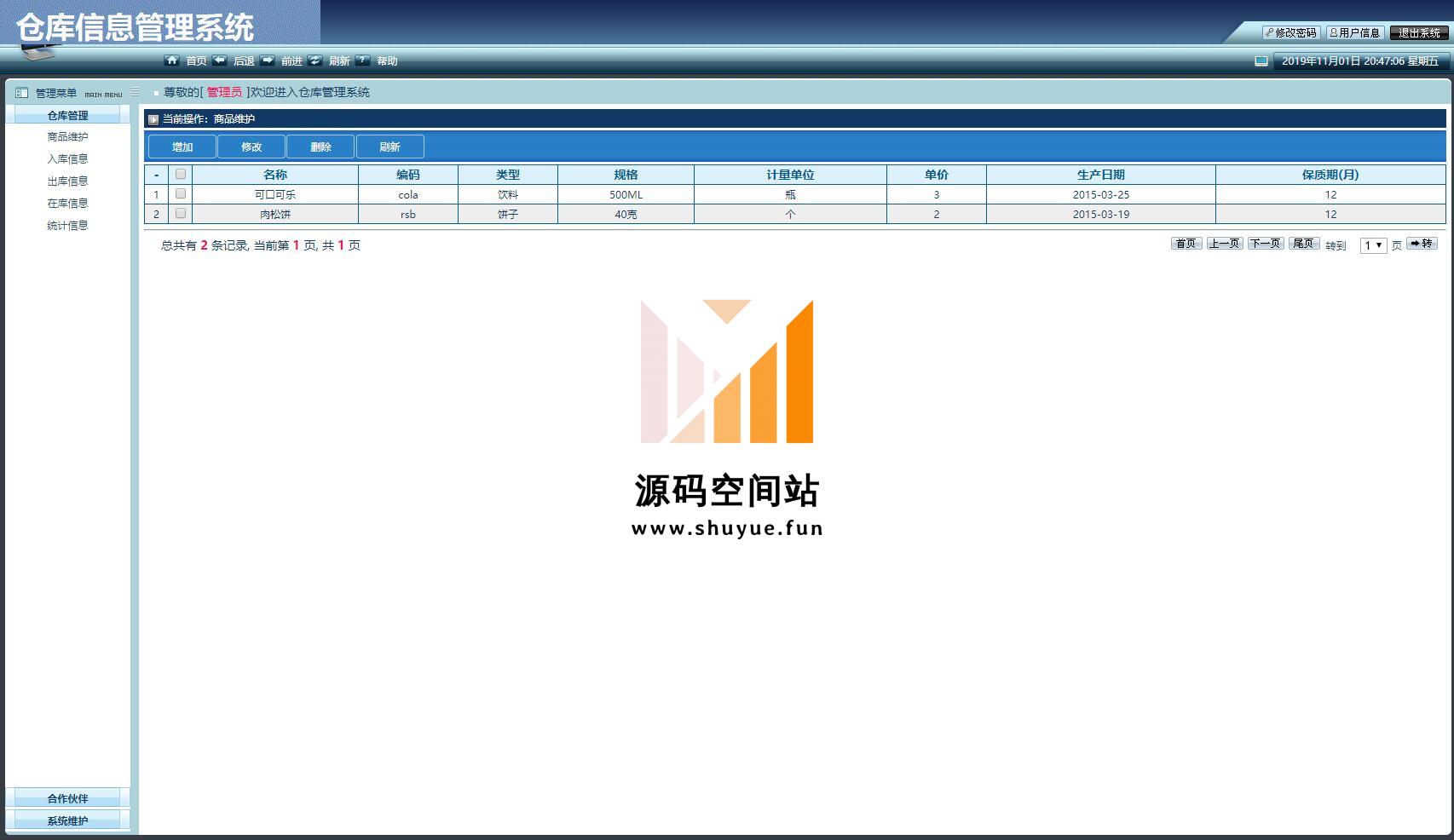
Task: Click the 修改 button
Action: pos(251,147)
